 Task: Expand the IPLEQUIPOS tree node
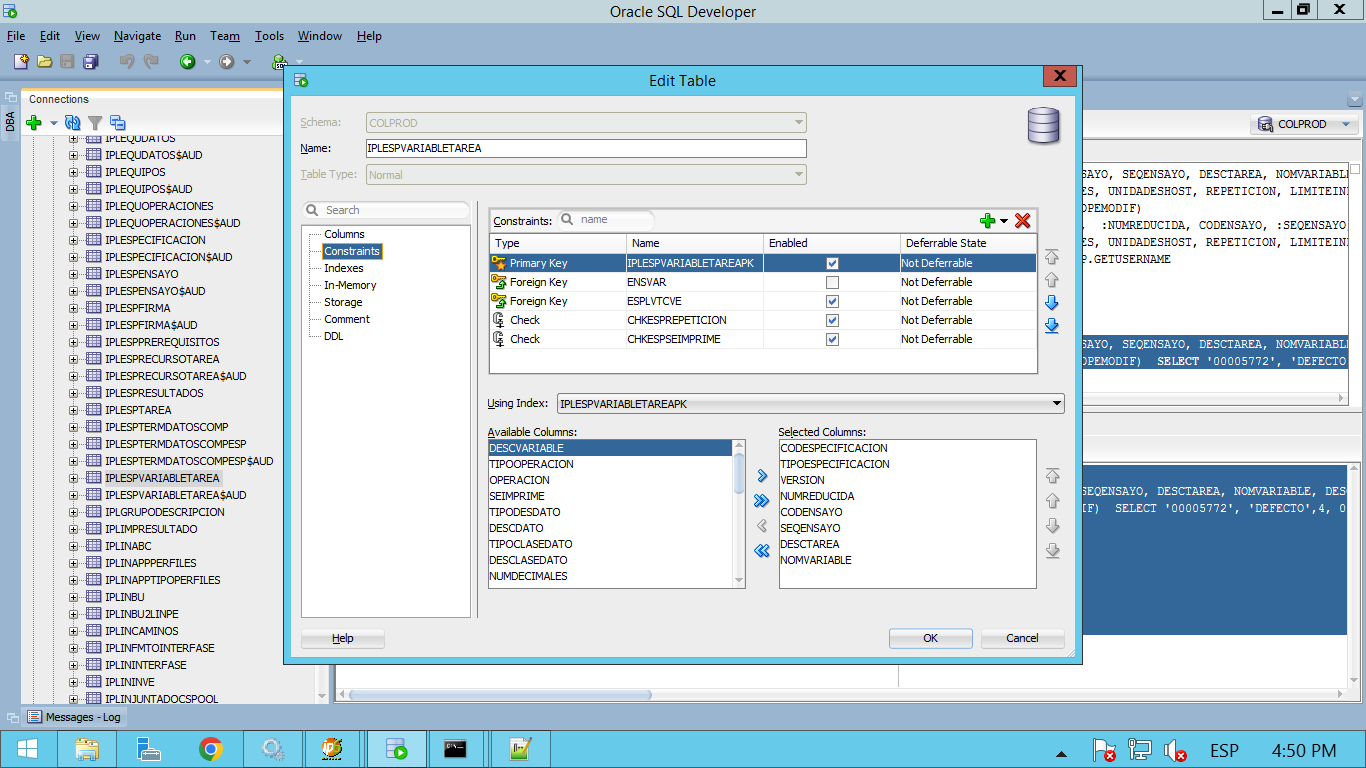(73, 172)
